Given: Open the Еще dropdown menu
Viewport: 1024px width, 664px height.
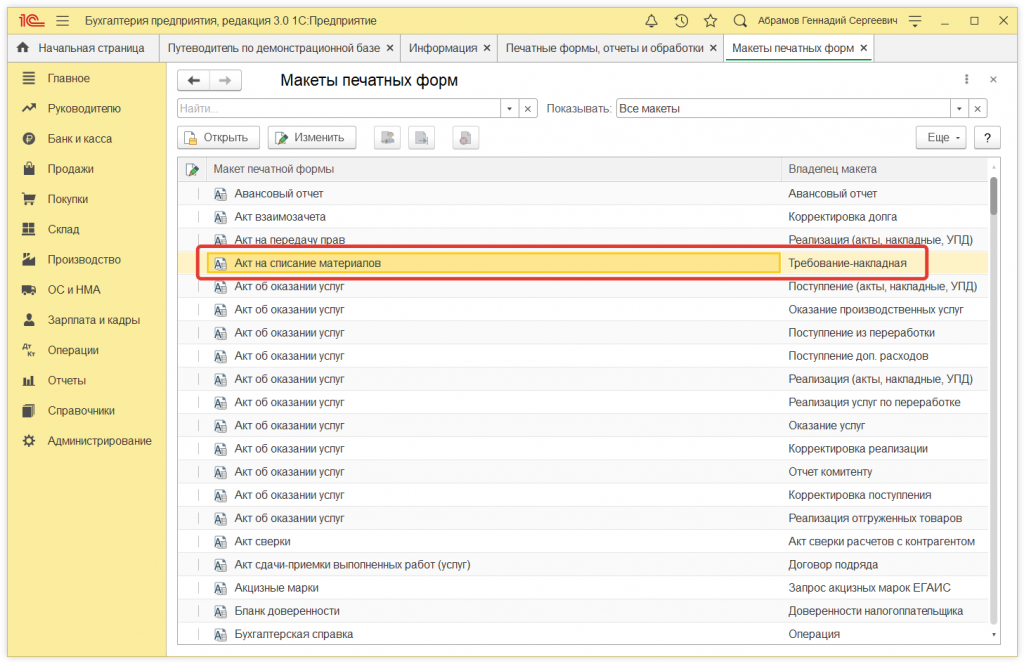Looking at the screenshot, I should 940,138.
